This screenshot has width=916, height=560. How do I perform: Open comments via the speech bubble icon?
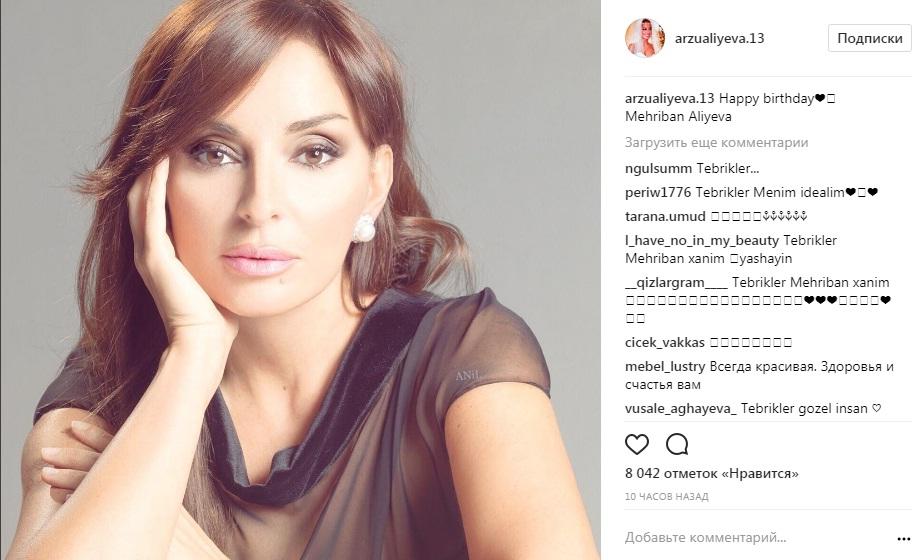click(x=677, y=444)
